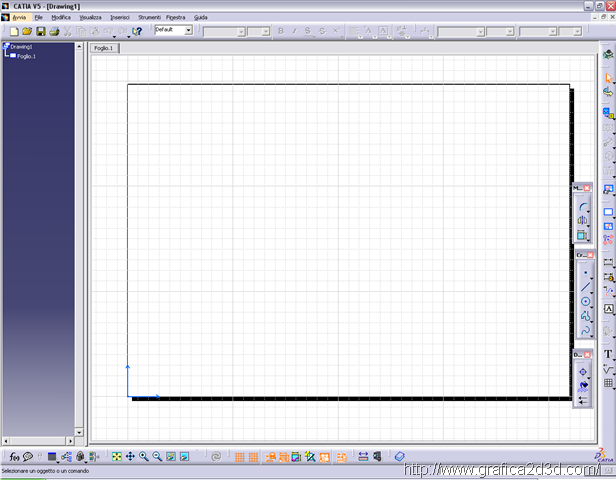The image size is (616, 480).
Task: Select the Circle tool in floating palette
Action: coord(585,301)
